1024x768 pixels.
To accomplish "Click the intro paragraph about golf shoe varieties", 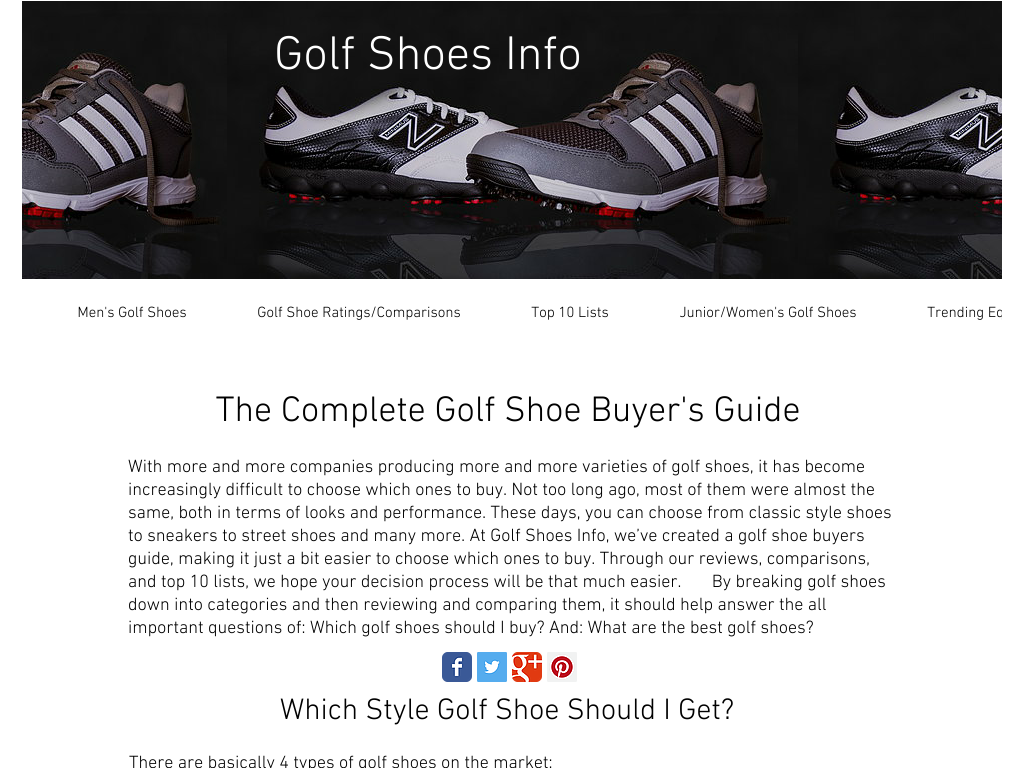I will click(x=509, y=547).
